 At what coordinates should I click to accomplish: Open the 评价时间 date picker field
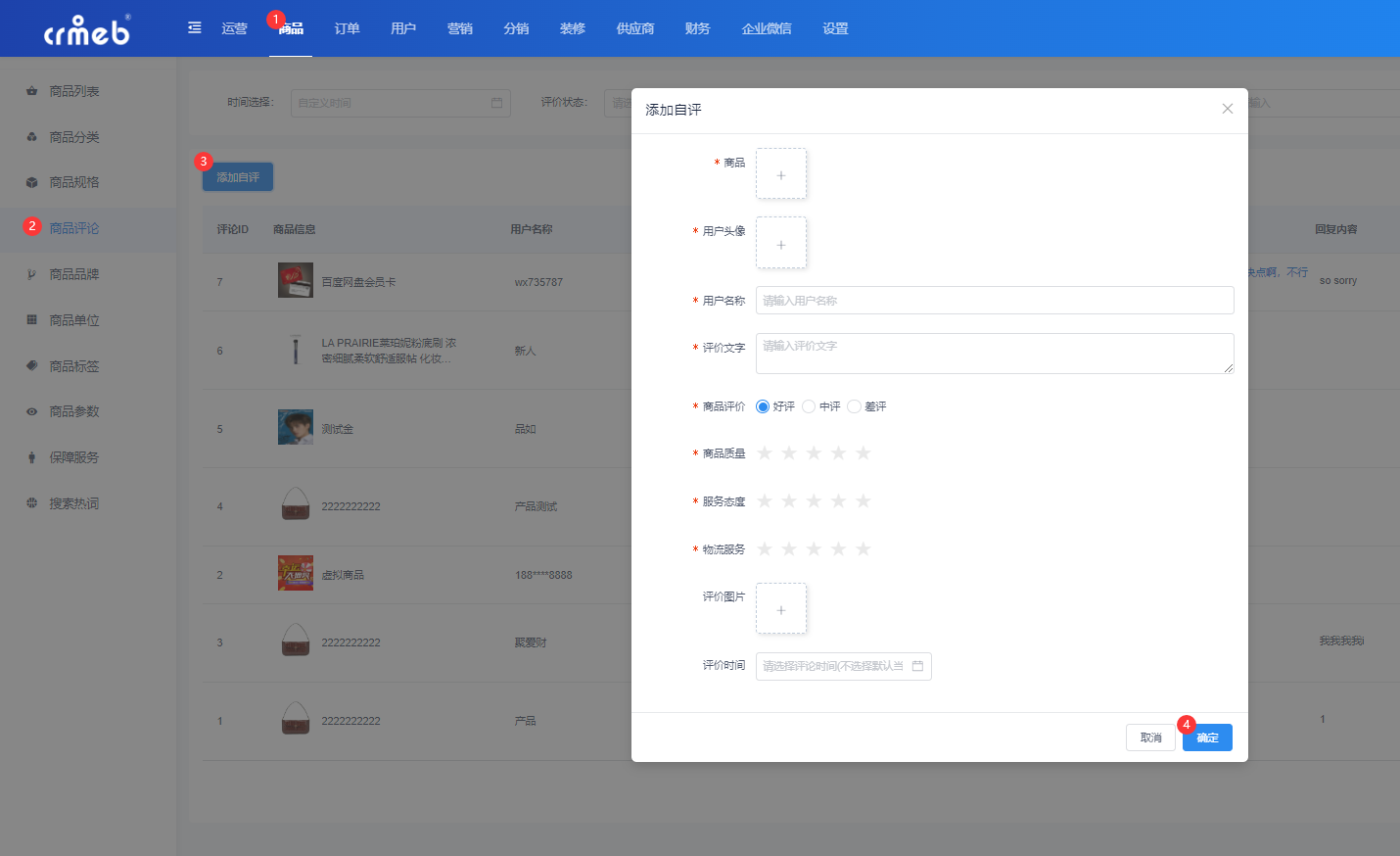pos(844,666)
